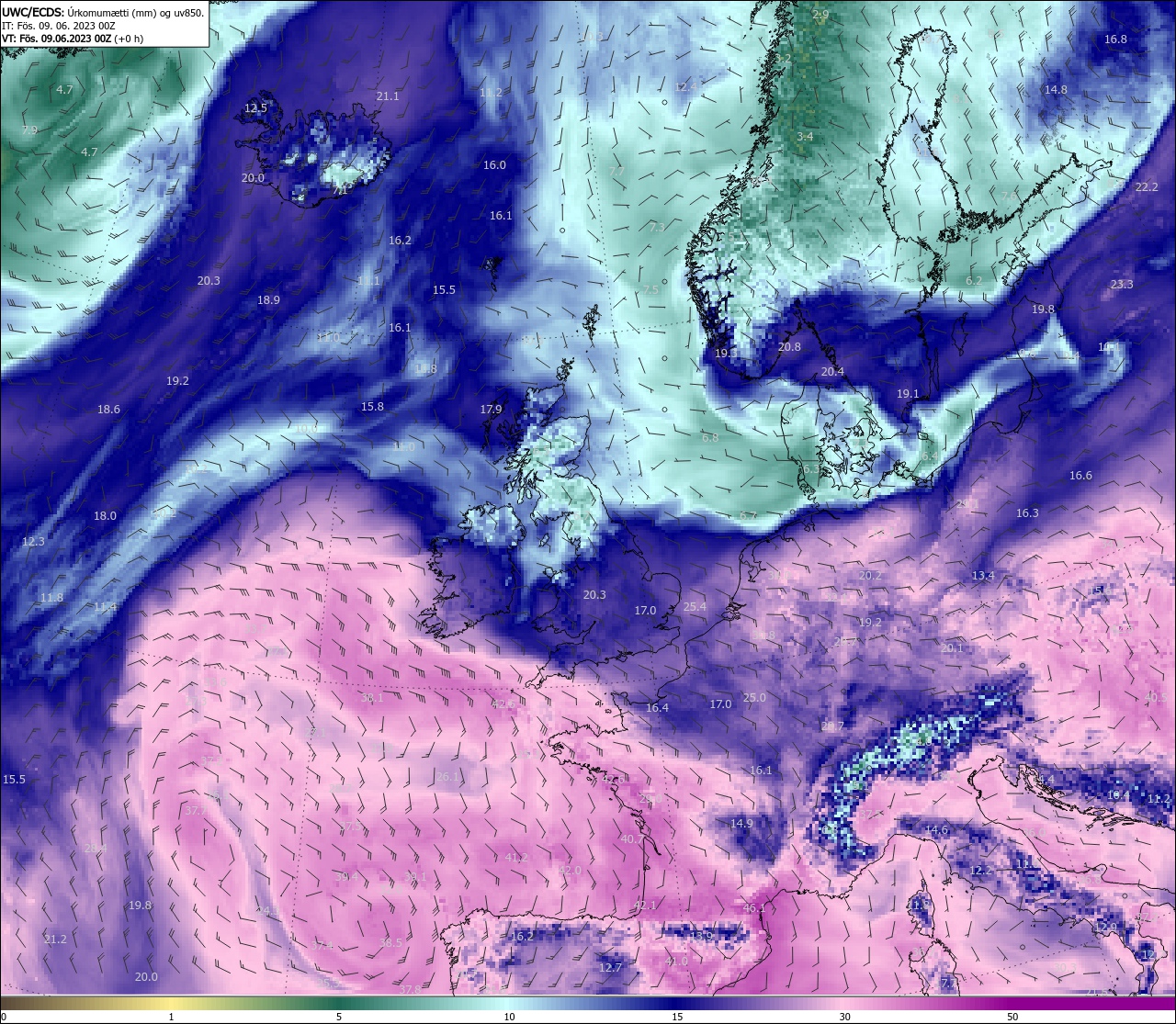Click the 2.9 value at the top
Viewport: 1176px width, 1024px height.
(x=820, y=15)
